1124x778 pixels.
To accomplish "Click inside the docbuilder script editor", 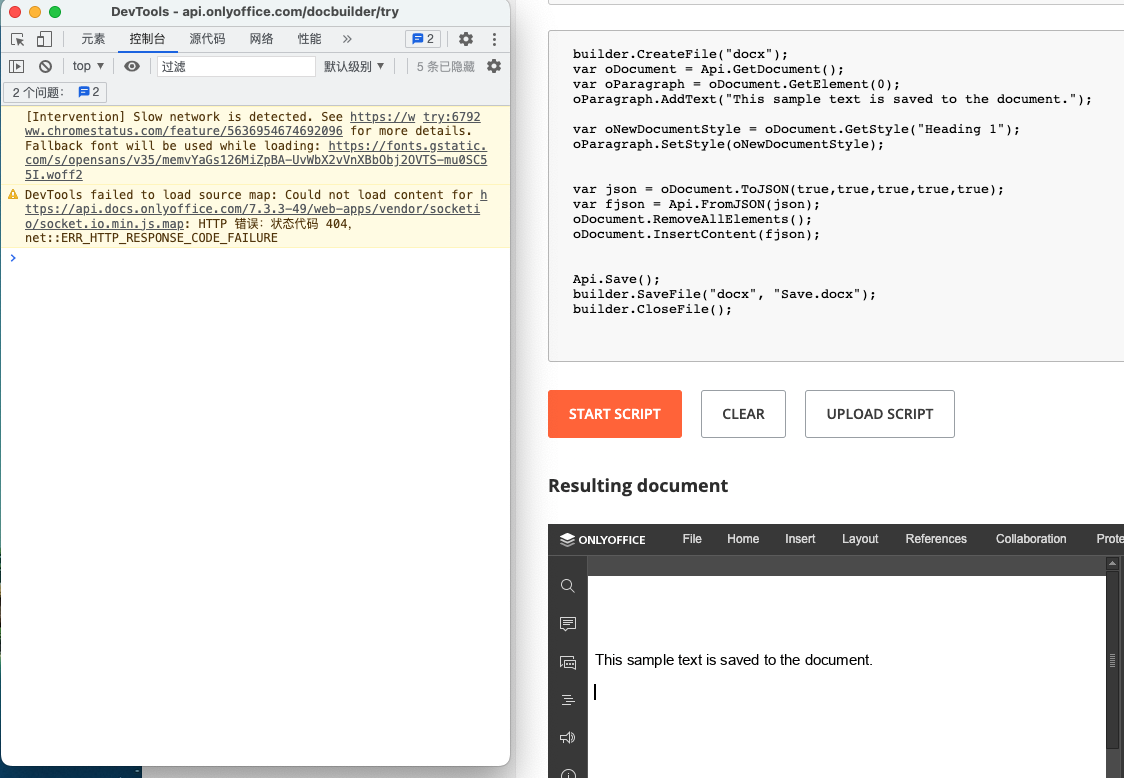I will tap(836, 196).
